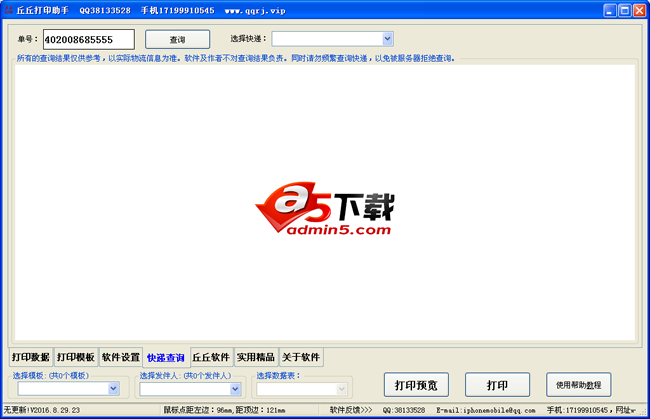
Task: Switch to the 打印模板 tab
Action: [x=76, y=357]
